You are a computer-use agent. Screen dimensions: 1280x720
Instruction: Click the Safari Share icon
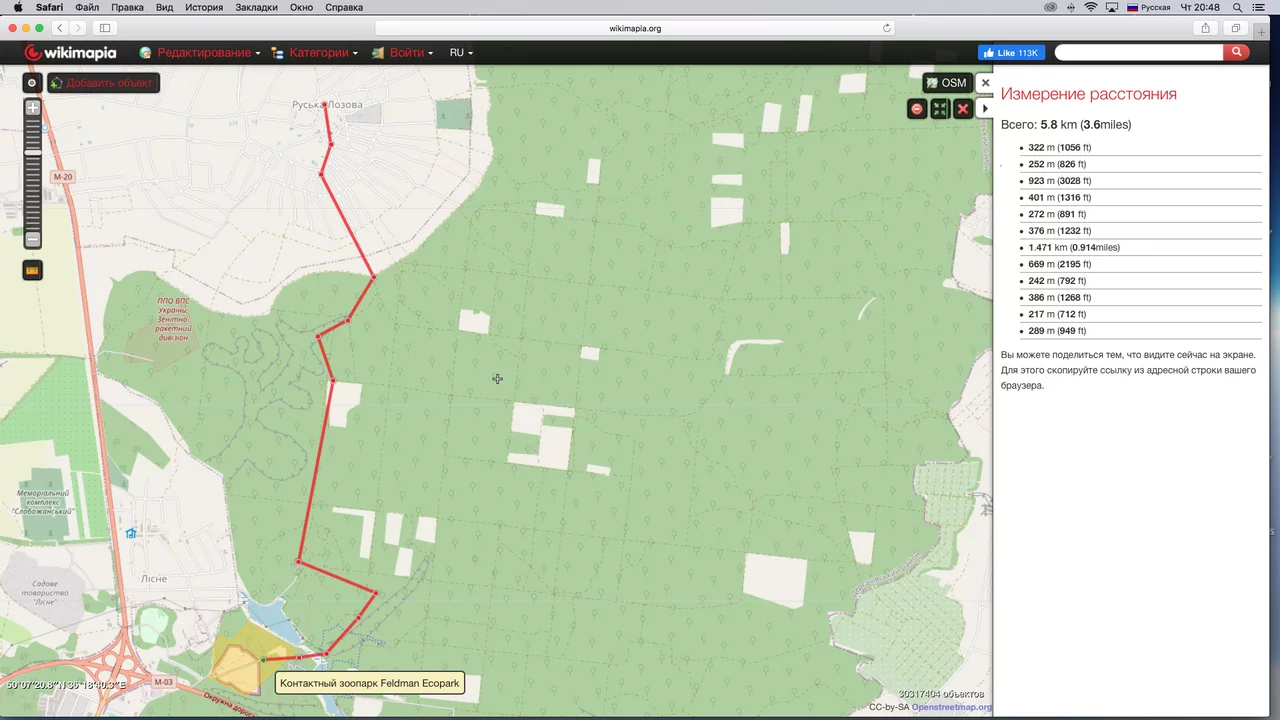coord(1205,28)
